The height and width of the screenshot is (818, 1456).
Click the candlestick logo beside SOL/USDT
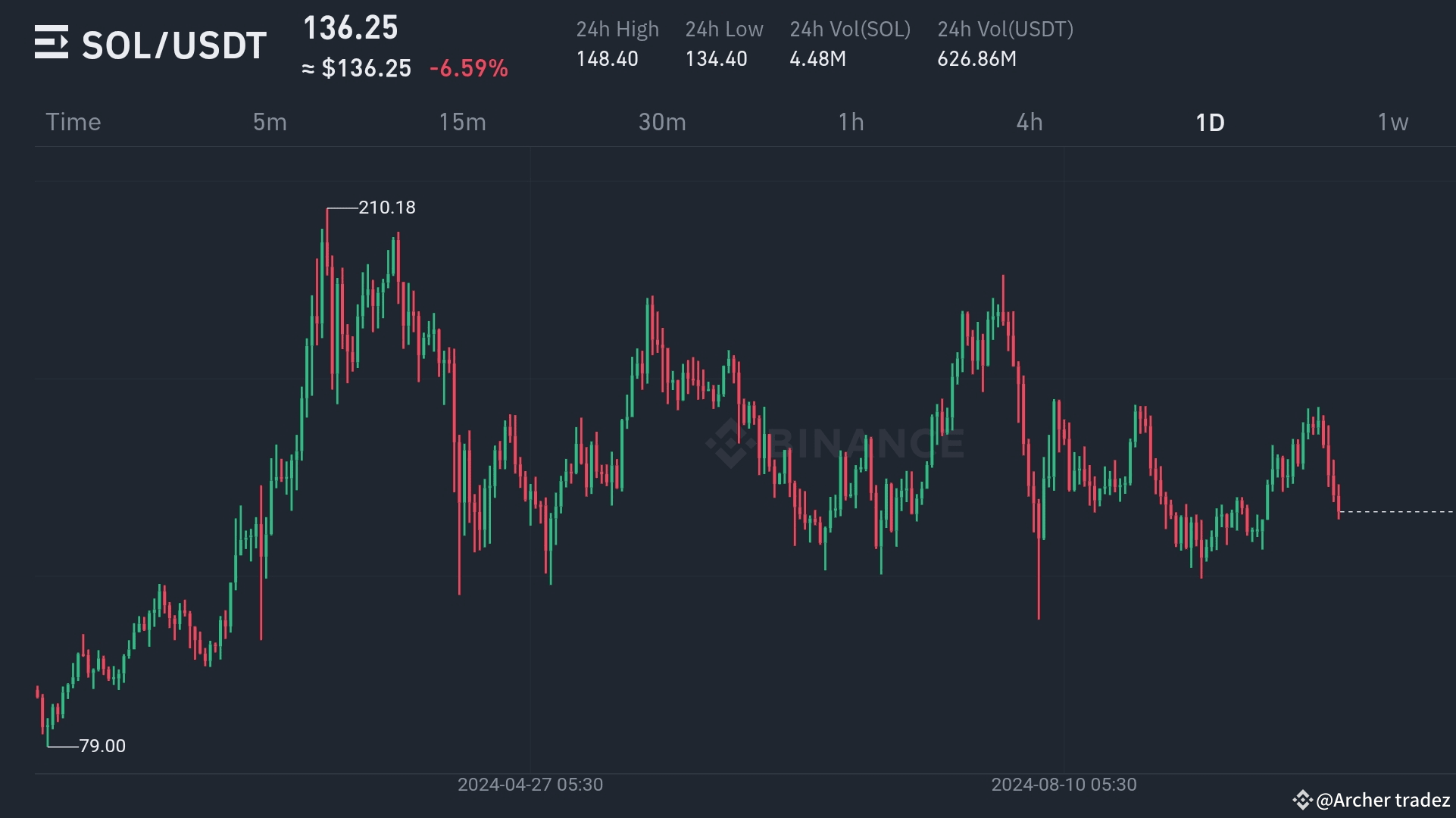pyautogui.click(x=52, y=43)
